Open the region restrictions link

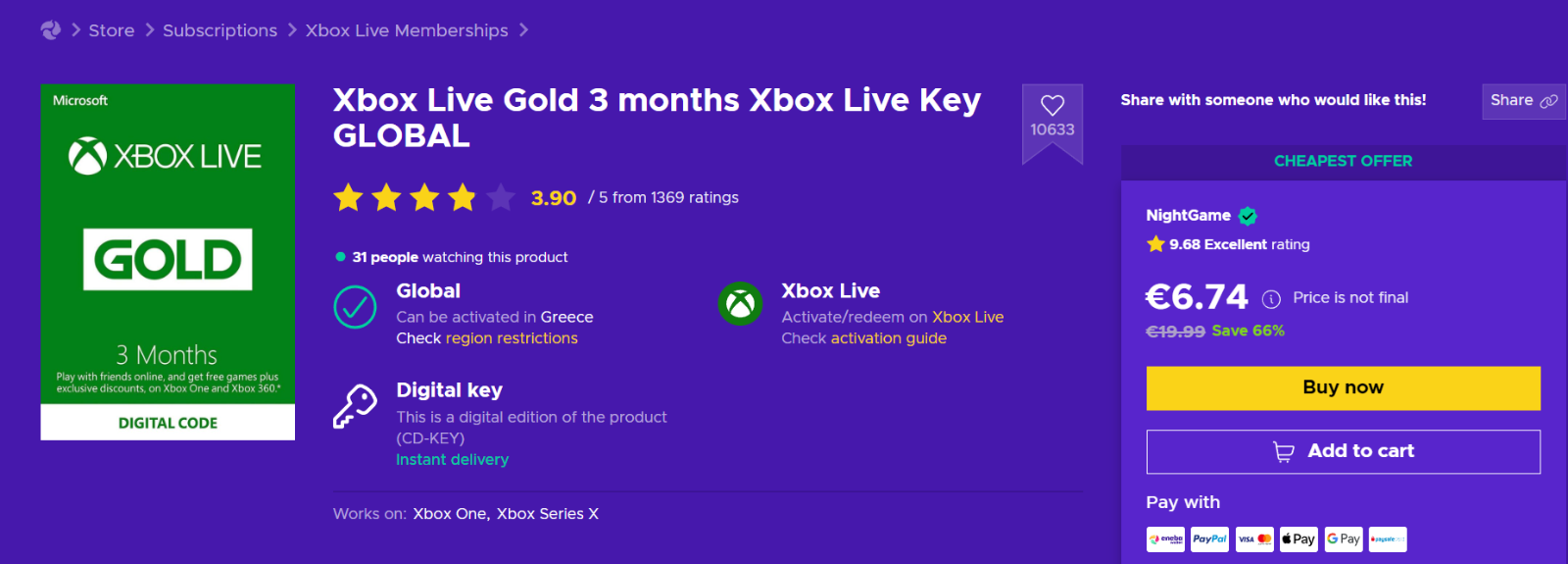pyautogui.click(x=512, y=338)
